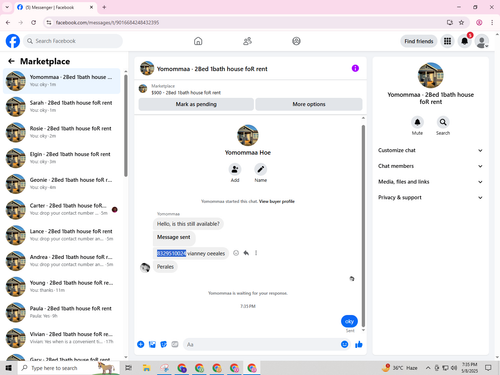This screenshot has height=375, width=500.
Task: Open Vivian's house for rent chat
Action: point(62,337)
